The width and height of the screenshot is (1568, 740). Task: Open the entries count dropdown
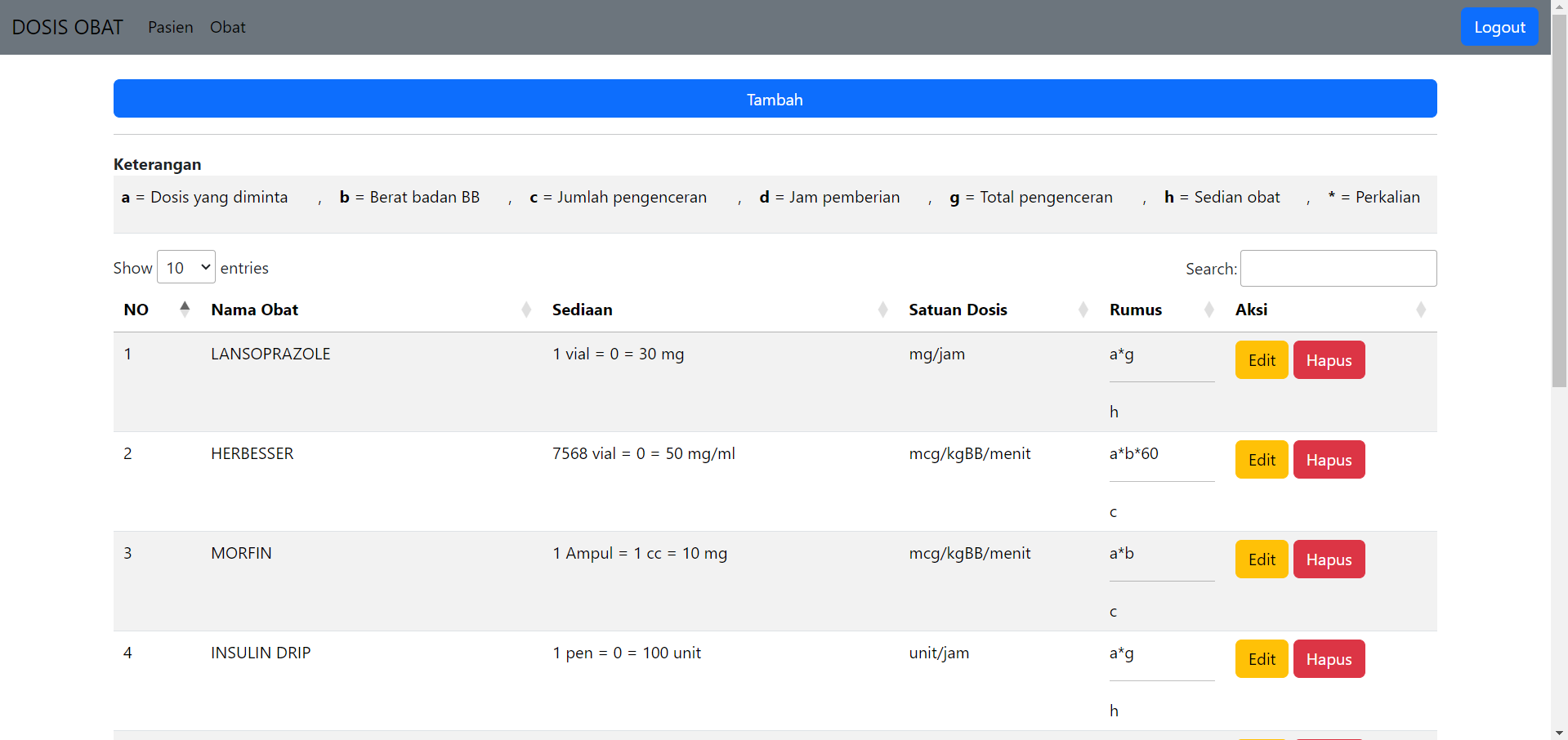186,267
